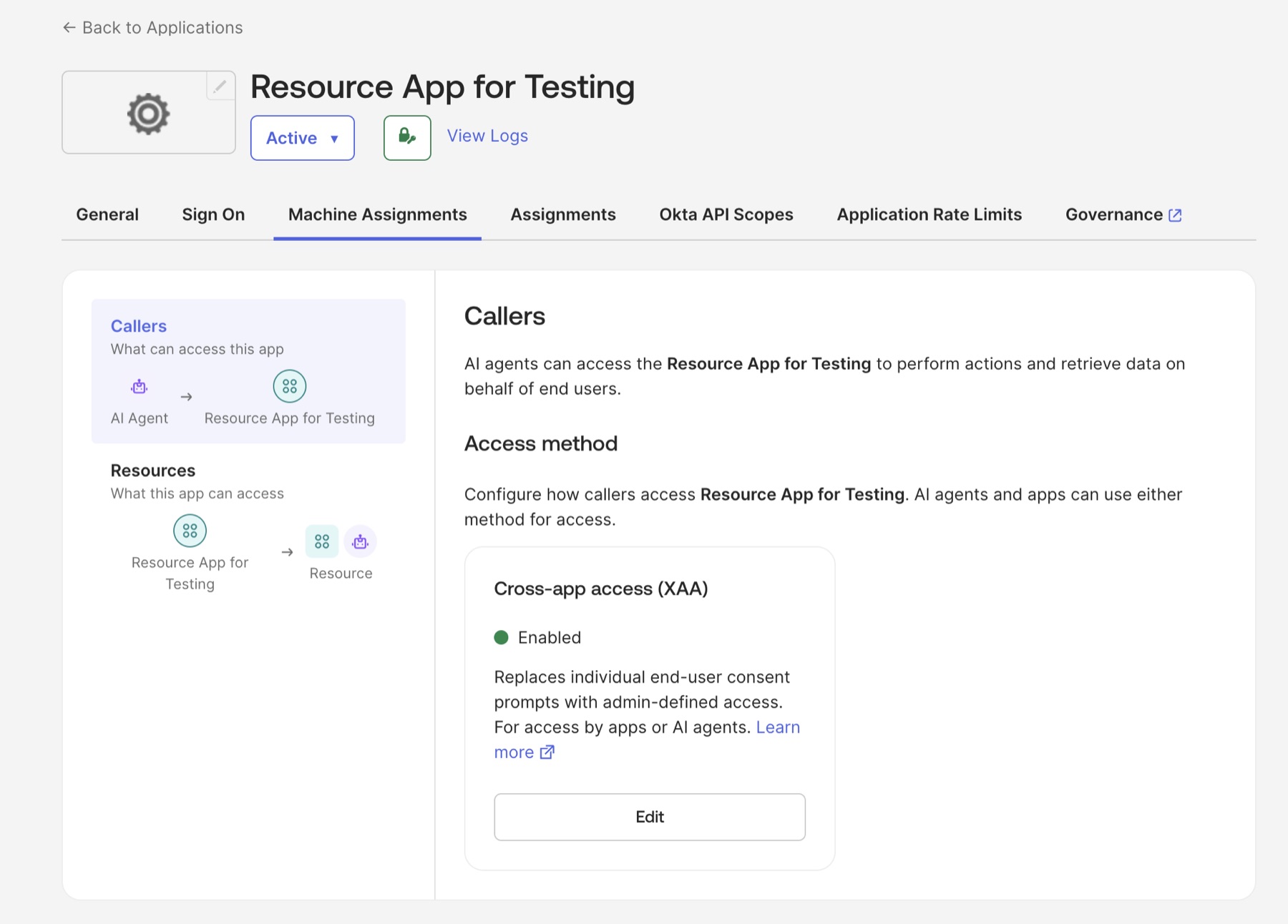Open the Active status dropdown
The width and height of the screenshot is (1288, 924).
(302, 138)
